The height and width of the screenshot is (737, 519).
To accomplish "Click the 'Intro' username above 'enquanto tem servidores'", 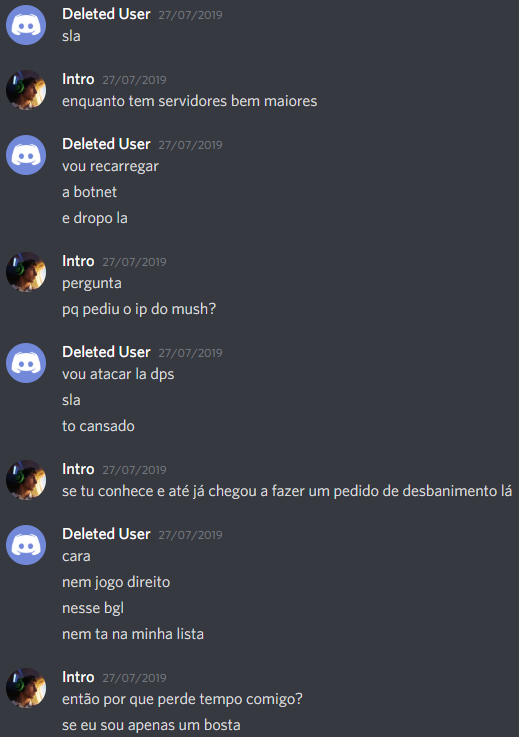I will (78, 79).
